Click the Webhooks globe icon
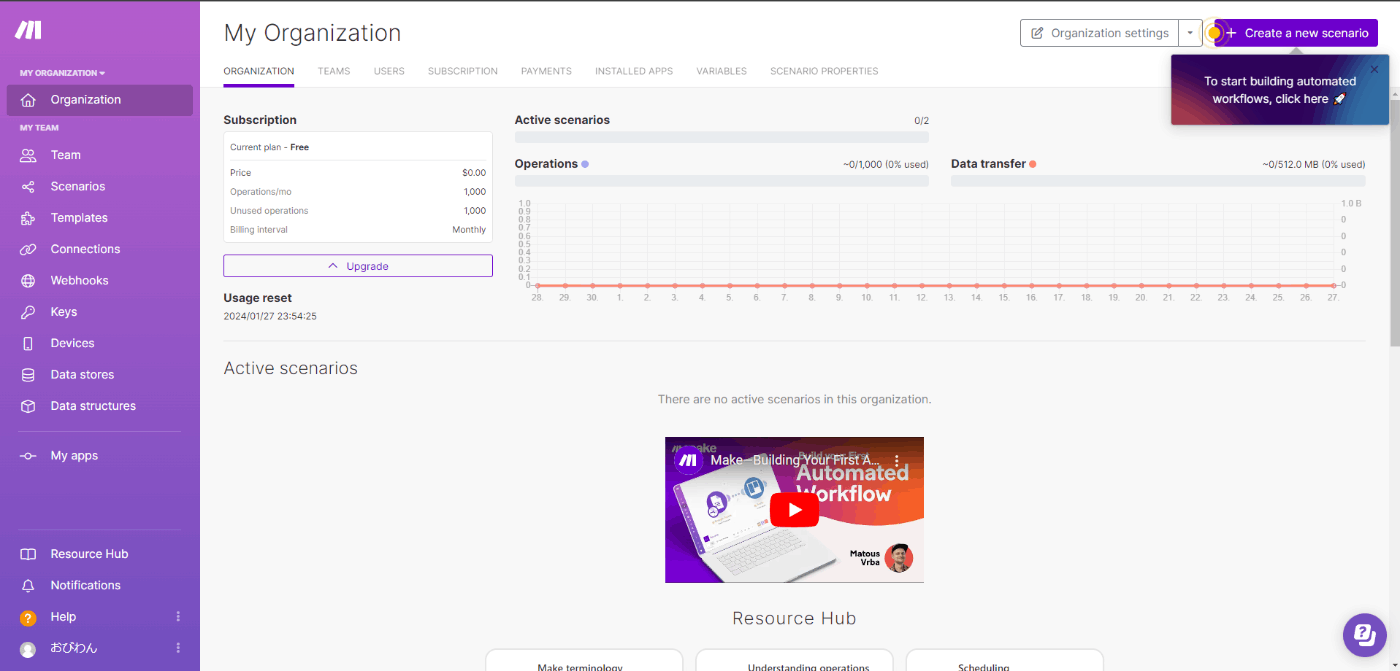1400x671 pixels. [28, 281]
